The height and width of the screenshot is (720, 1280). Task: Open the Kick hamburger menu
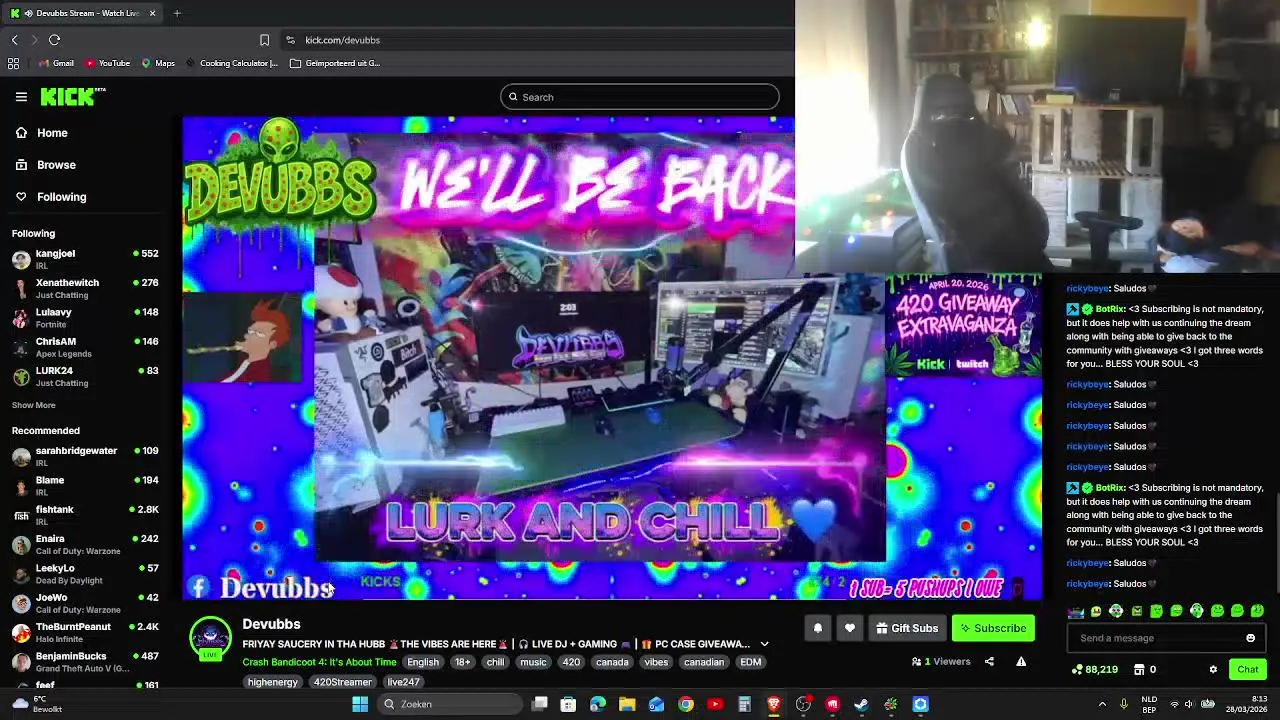(x=21, y=97)
